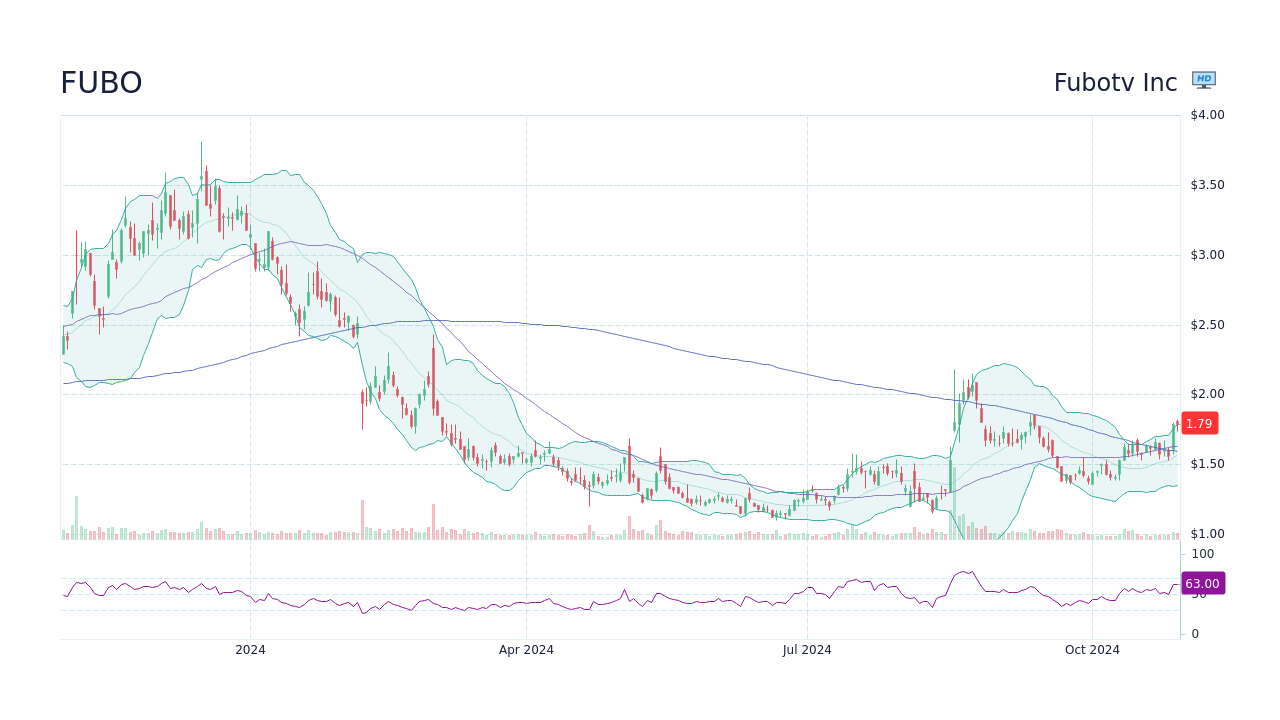Viewport: 1280px width, 720px height.
Task: Click the HD monitor icon beside company name
Action: (x=1204, y=80)
